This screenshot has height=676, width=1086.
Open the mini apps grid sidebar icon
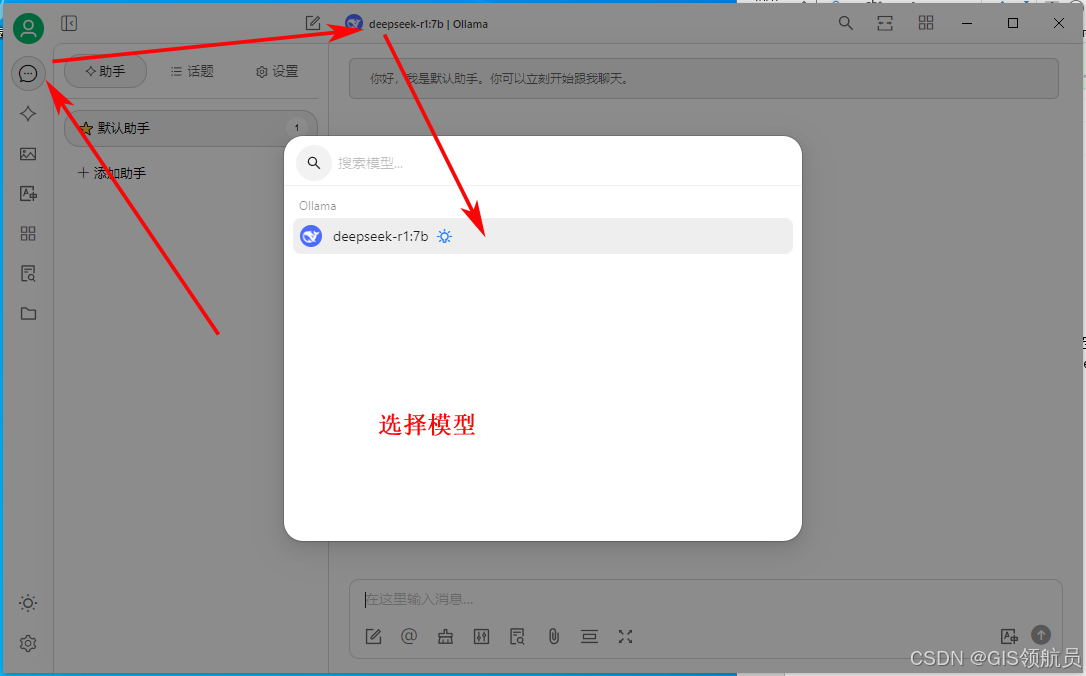(28, 233)
